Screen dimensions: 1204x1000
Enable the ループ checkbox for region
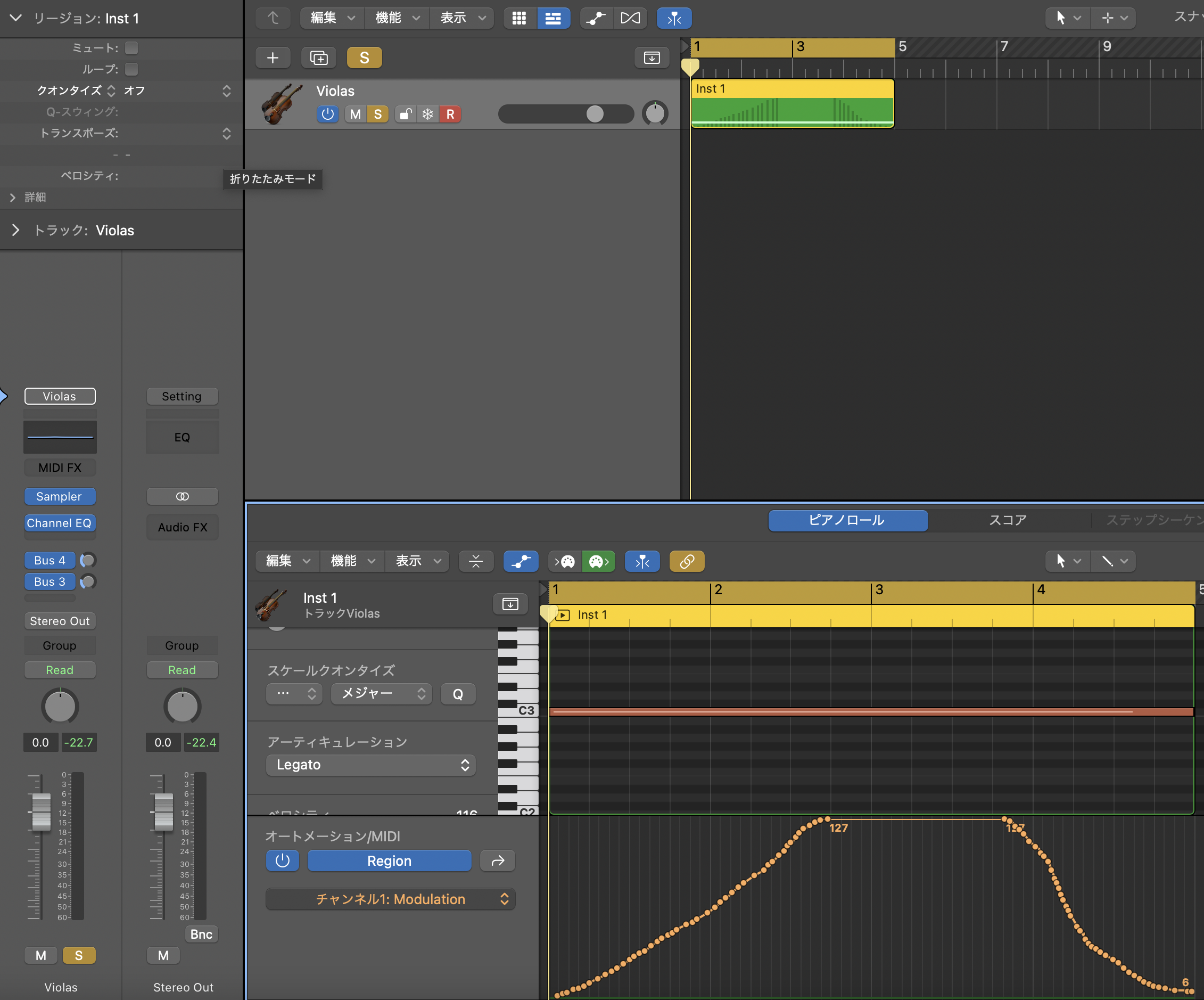pyautogui.click(x=131, y=69)
